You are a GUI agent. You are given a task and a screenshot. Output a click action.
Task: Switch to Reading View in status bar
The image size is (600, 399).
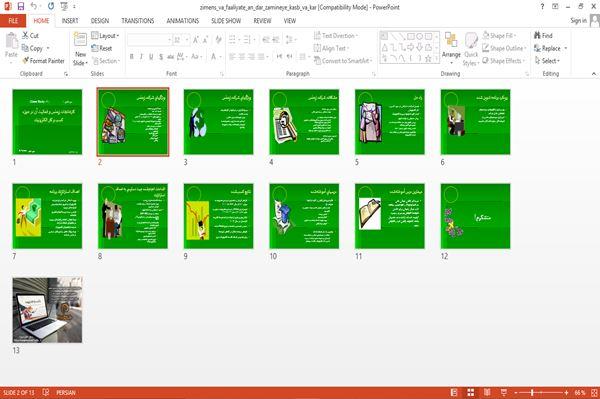pyautogui.click(x=487, y=392)
